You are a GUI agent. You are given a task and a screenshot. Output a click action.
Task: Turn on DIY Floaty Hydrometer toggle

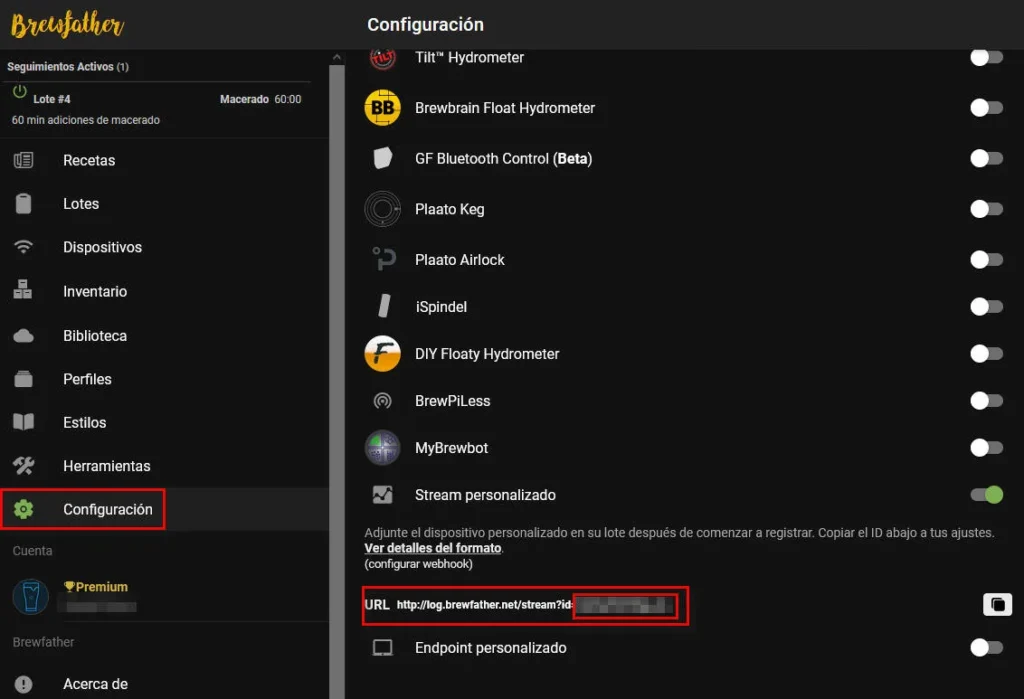986,353
